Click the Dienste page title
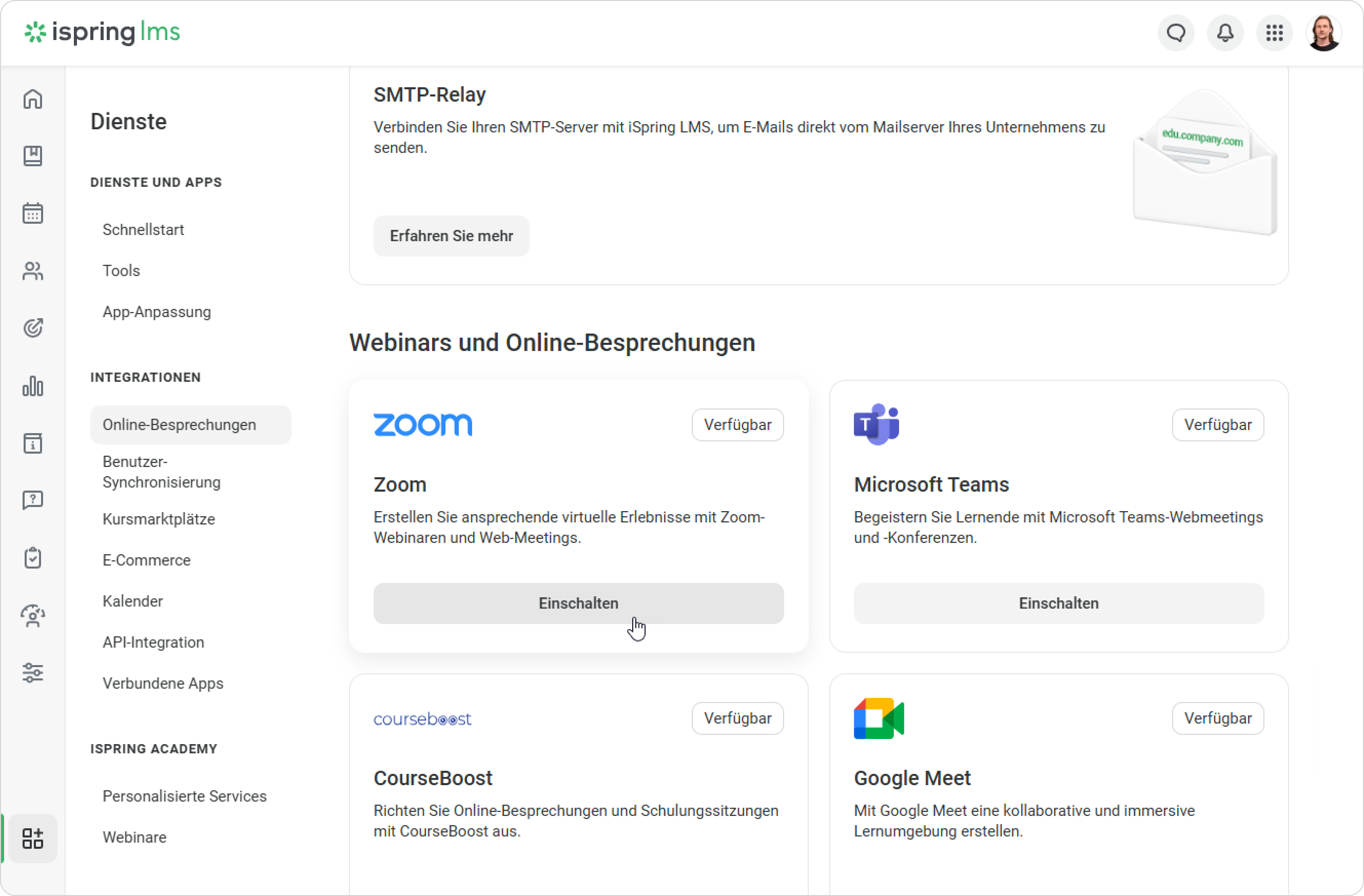 point(128,122)
